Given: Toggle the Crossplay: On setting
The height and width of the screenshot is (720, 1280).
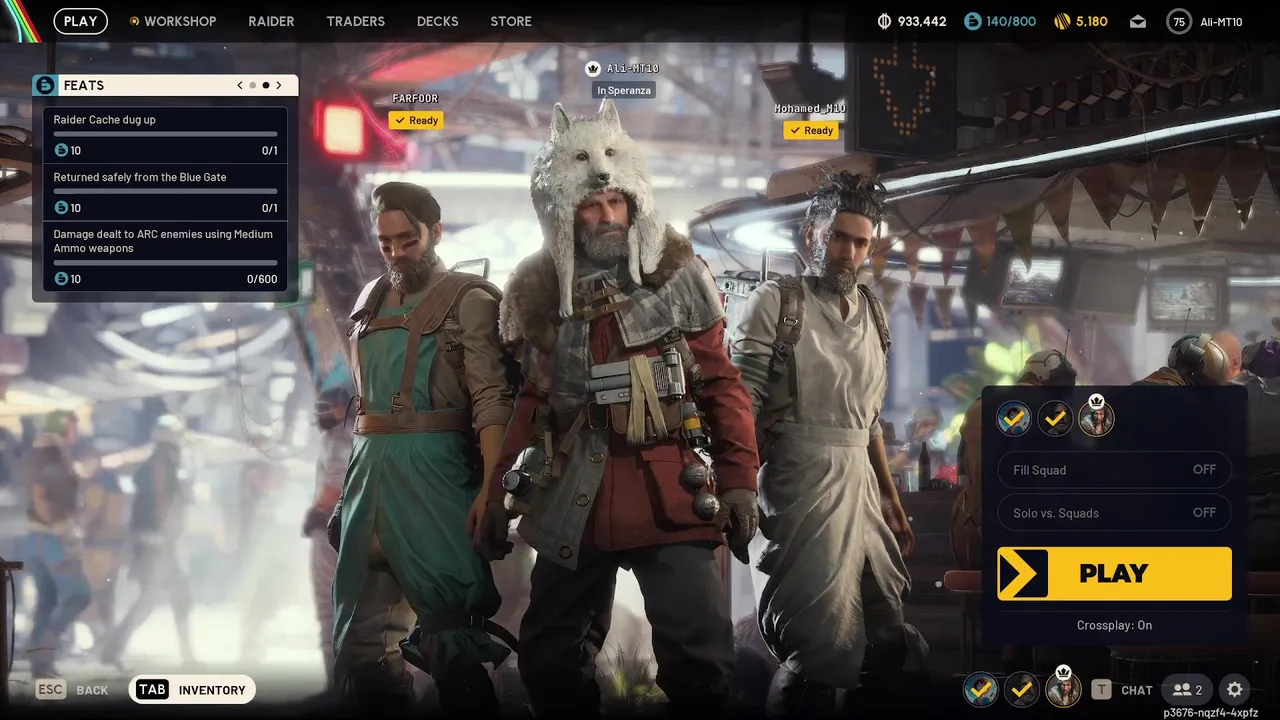Looking at the screenshot, I should [1114, 625].
